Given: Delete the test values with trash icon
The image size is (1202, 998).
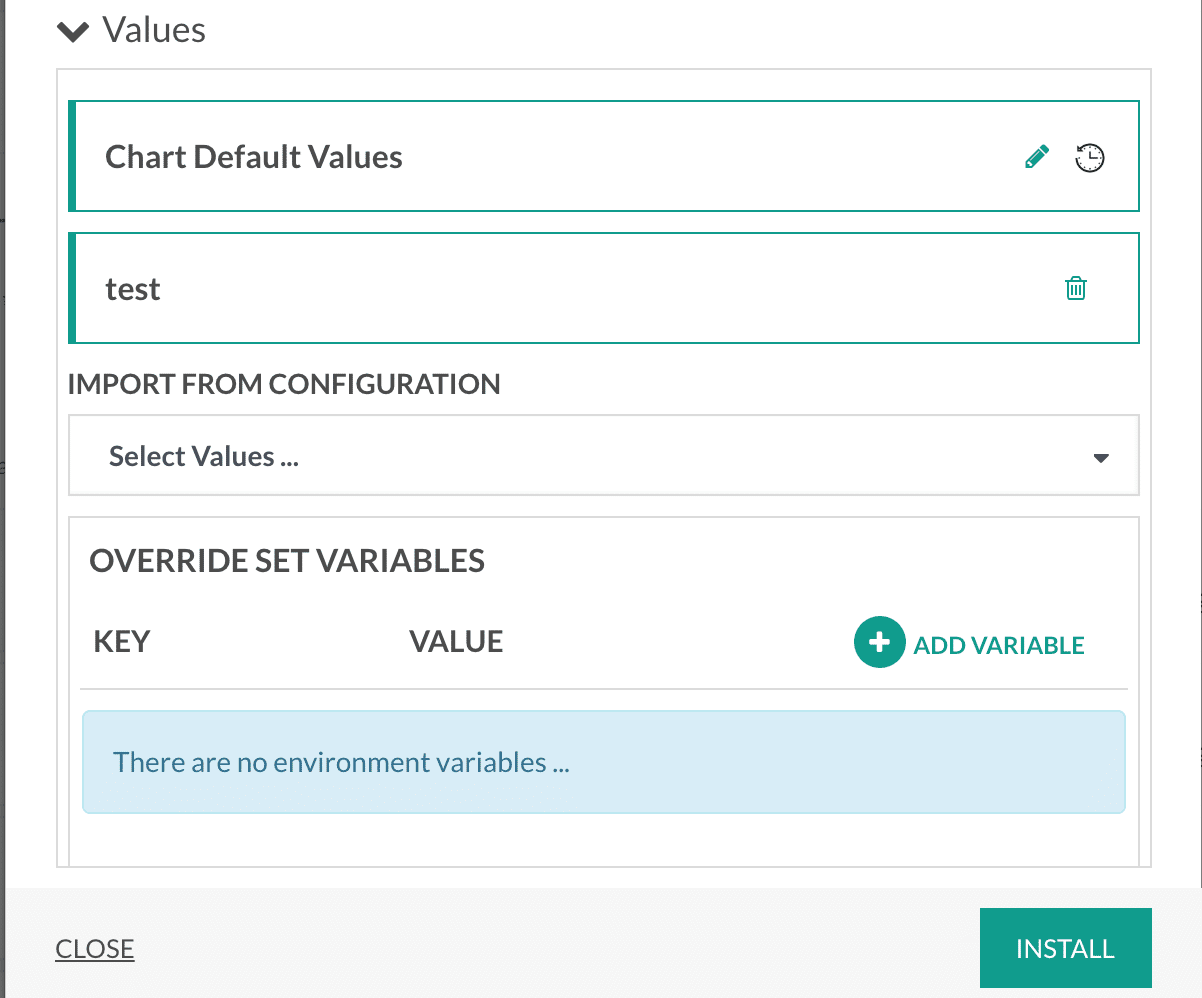Looking at the screenshot, I should tap(1076, 289).
